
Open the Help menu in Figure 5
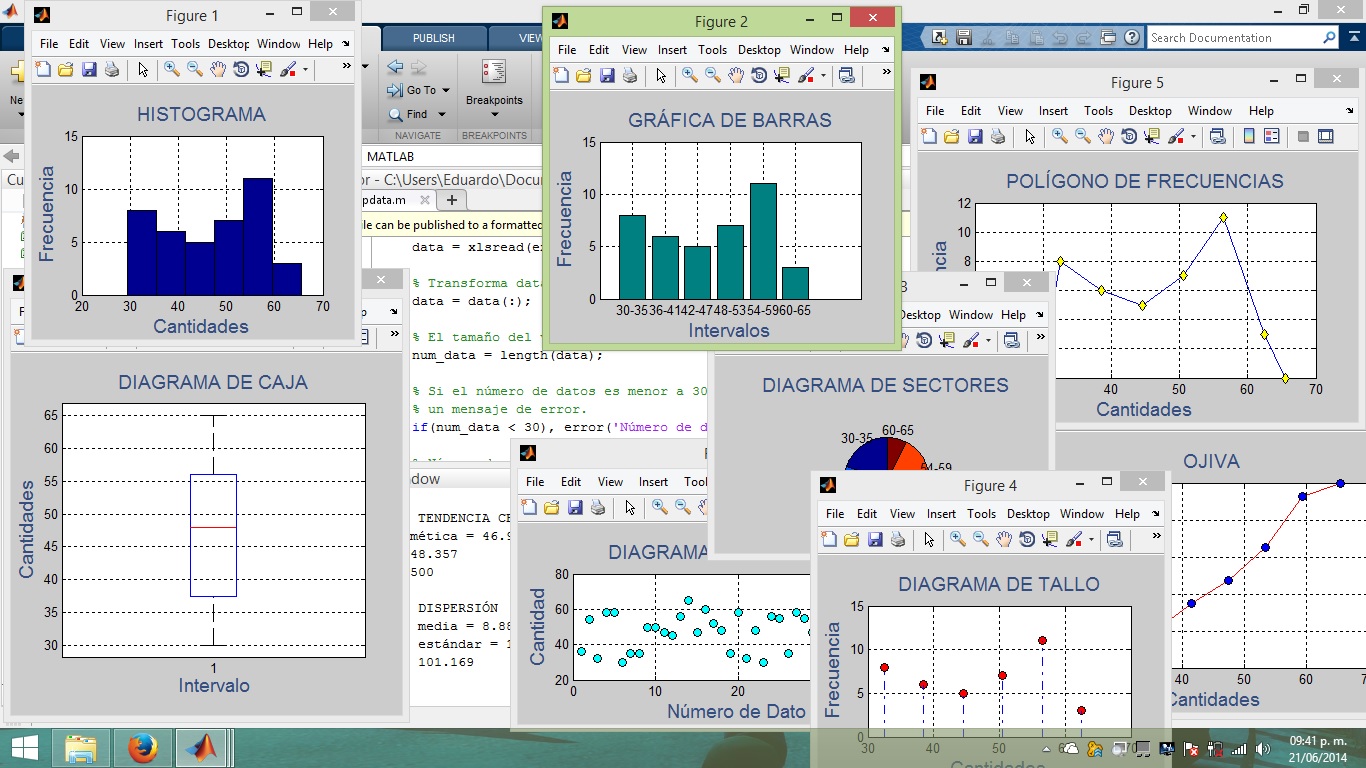coord(1261,111)
